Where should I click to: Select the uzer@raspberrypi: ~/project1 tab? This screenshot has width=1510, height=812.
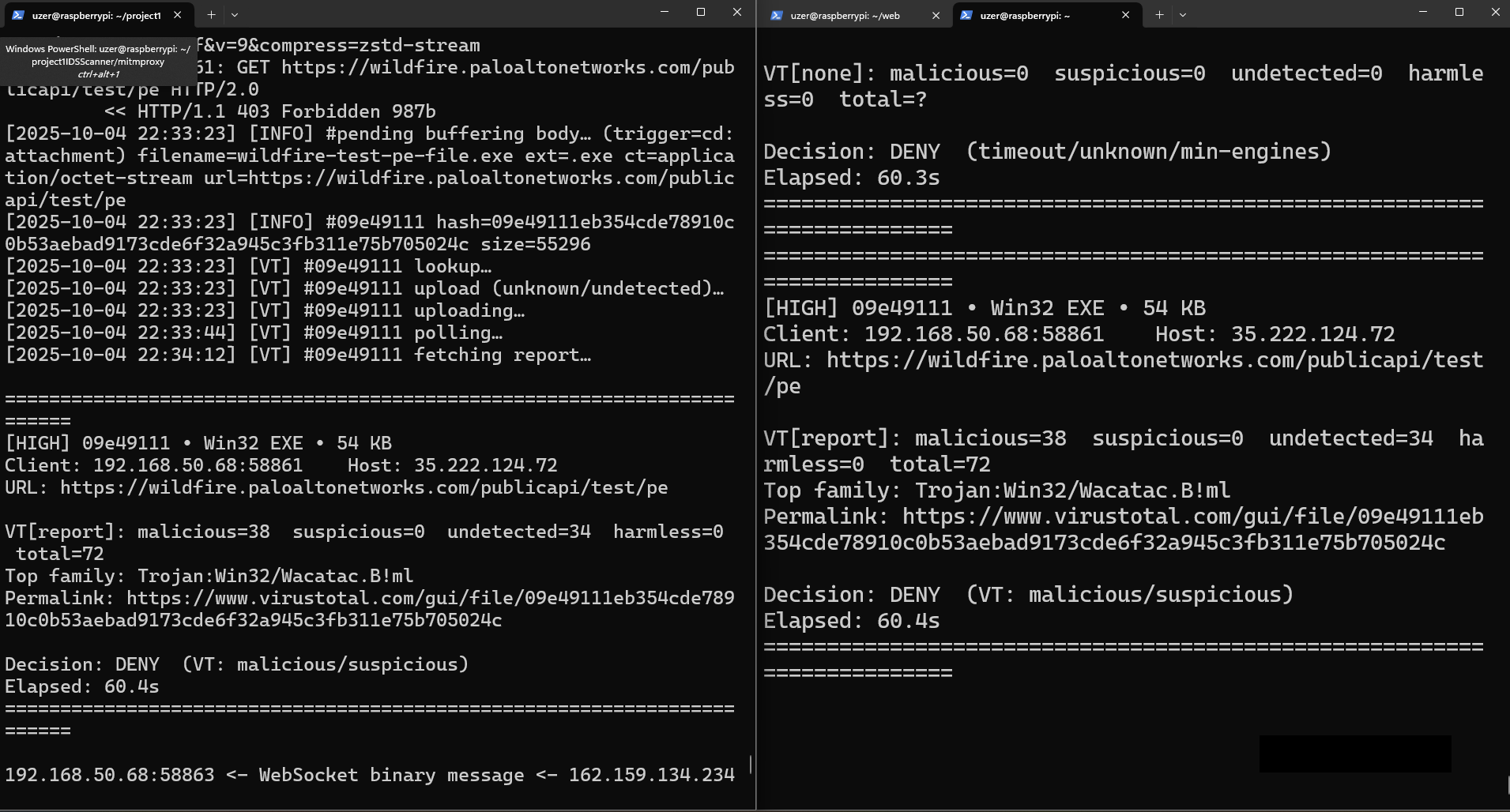95,15
